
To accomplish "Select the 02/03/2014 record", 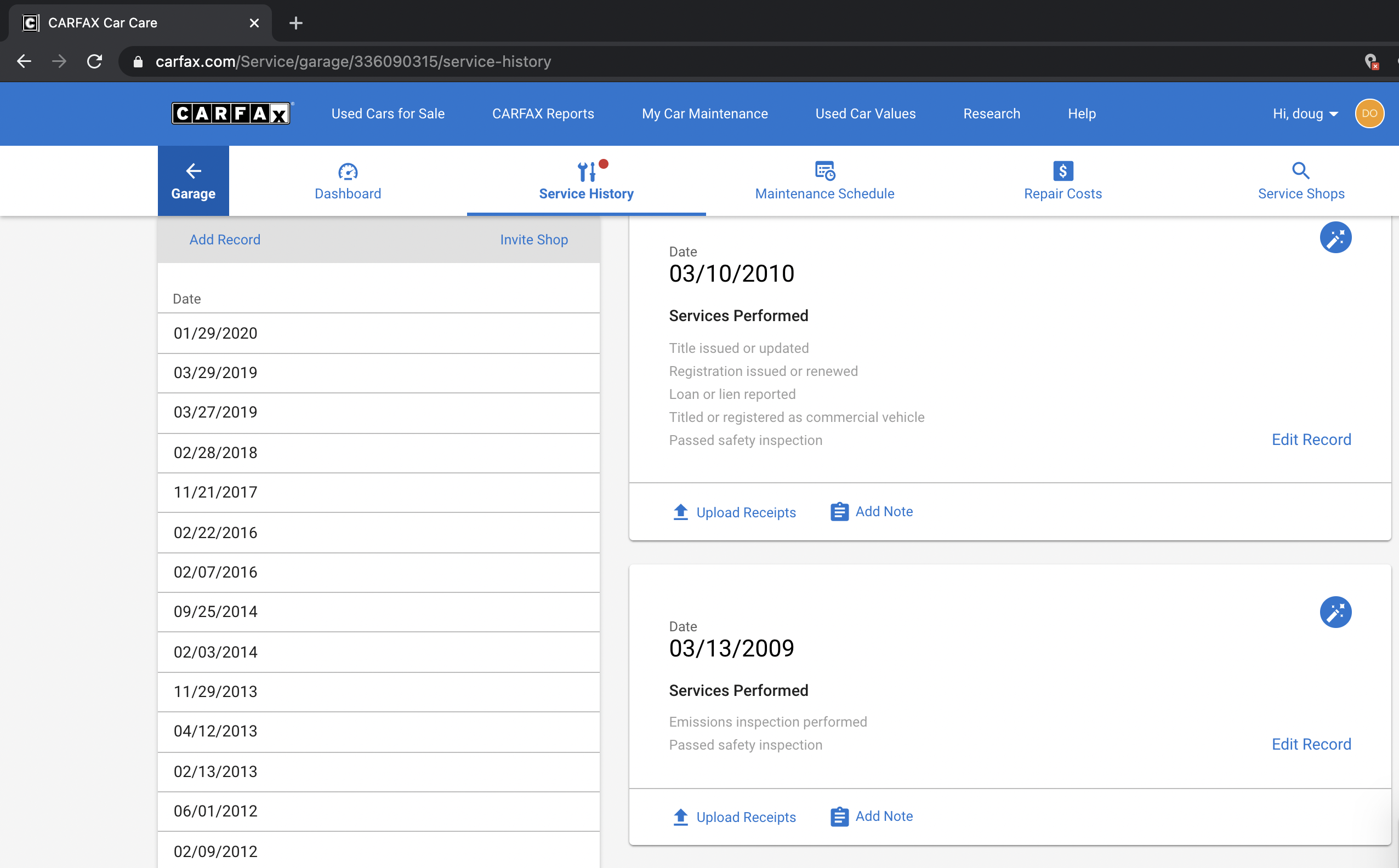I will tap(378, 652).
